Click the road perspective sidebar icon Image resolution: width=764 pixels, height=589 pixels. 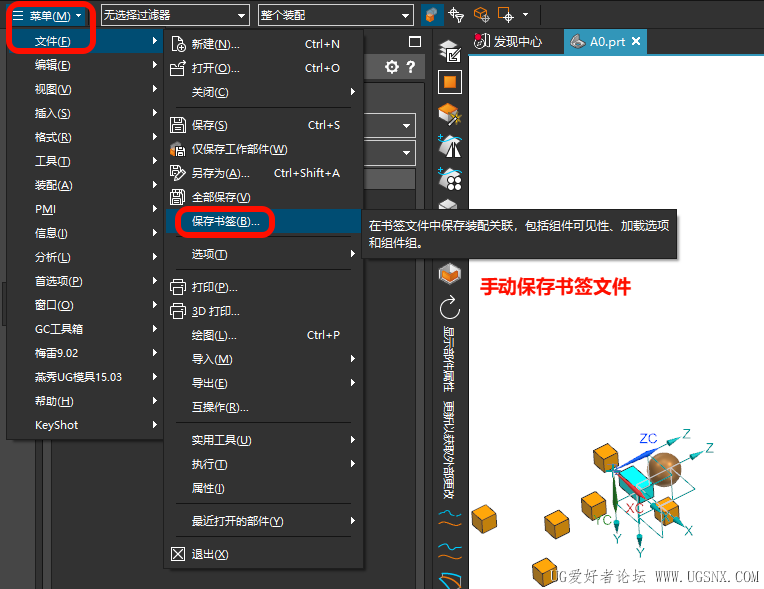pos(450,146)
